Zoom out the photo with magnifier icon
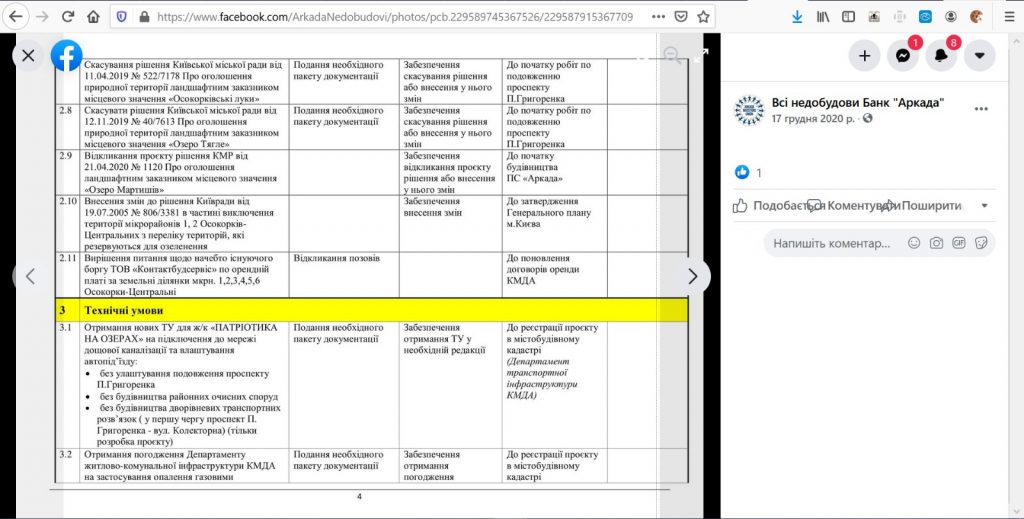Image resolution: width=1024 pixels, height=519 pixels. point(672,55)
